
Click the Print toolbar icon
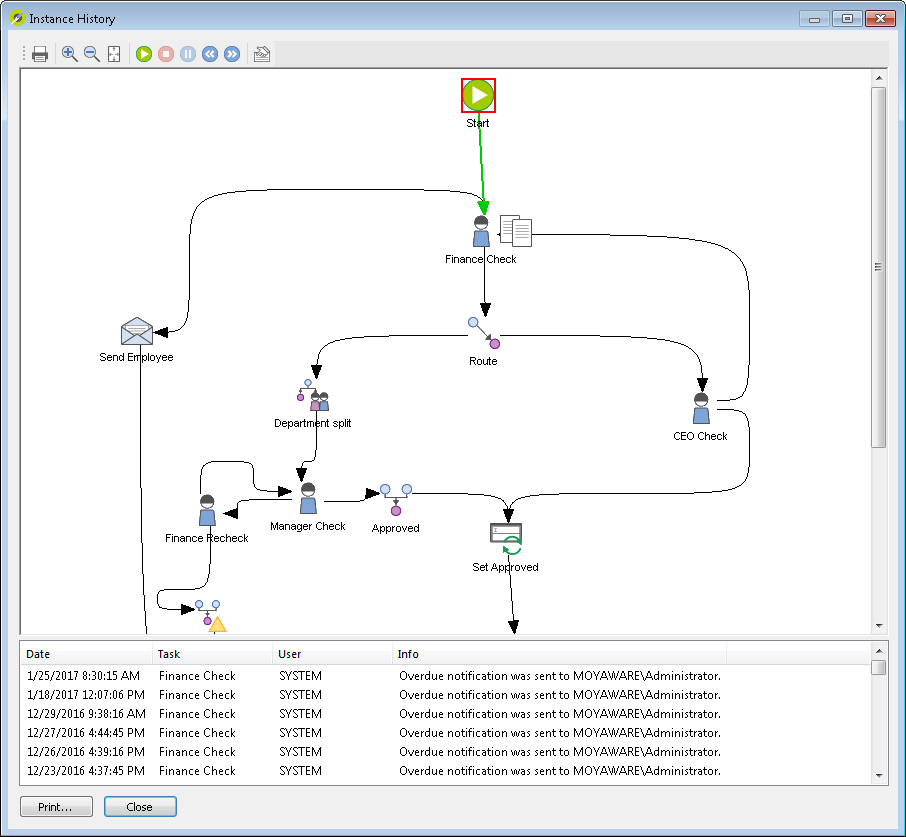(x=40, y=54)
